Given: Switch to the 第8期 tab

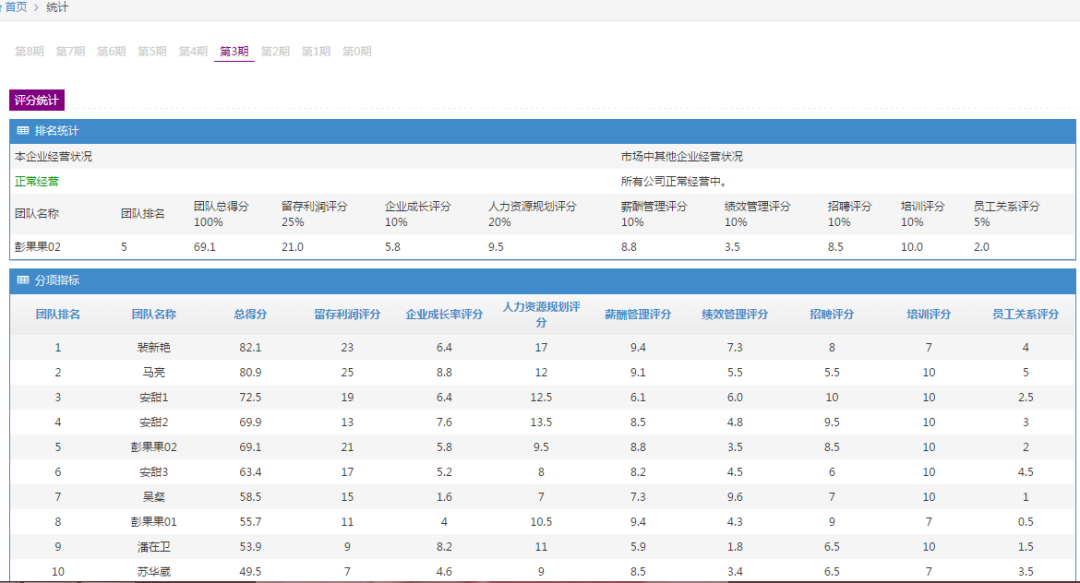Looking at the screenshot, I should [29, 51].
